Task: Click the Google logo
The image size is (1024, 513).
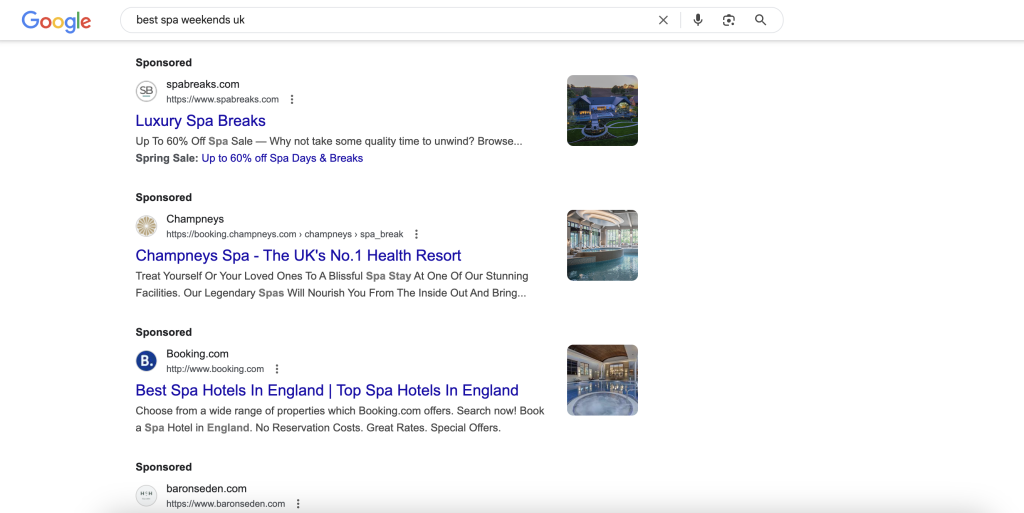Action: tap(56, 21)
